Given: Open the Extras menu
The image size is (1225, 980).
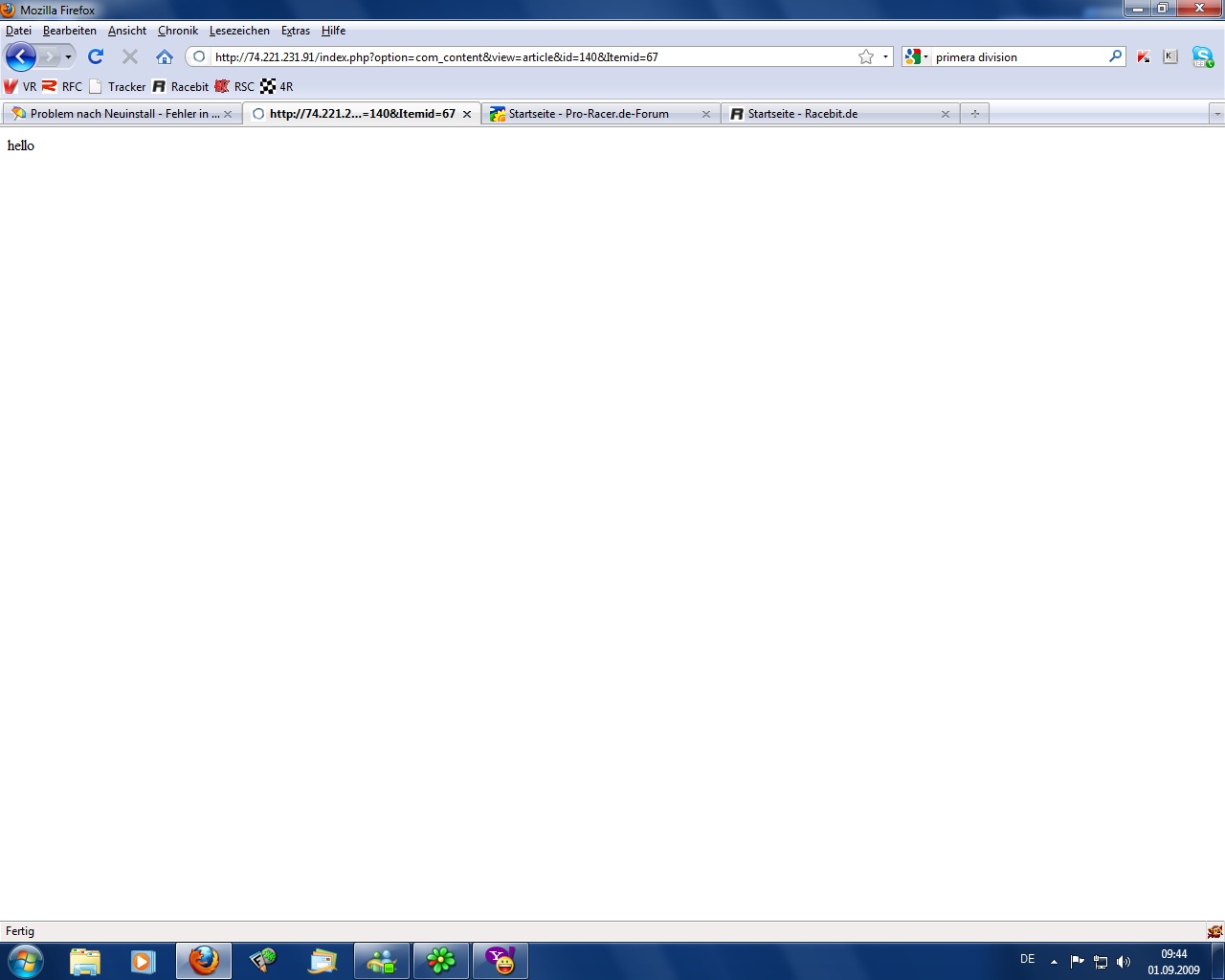Looking at the screenshot, I should tap(295, 31).
